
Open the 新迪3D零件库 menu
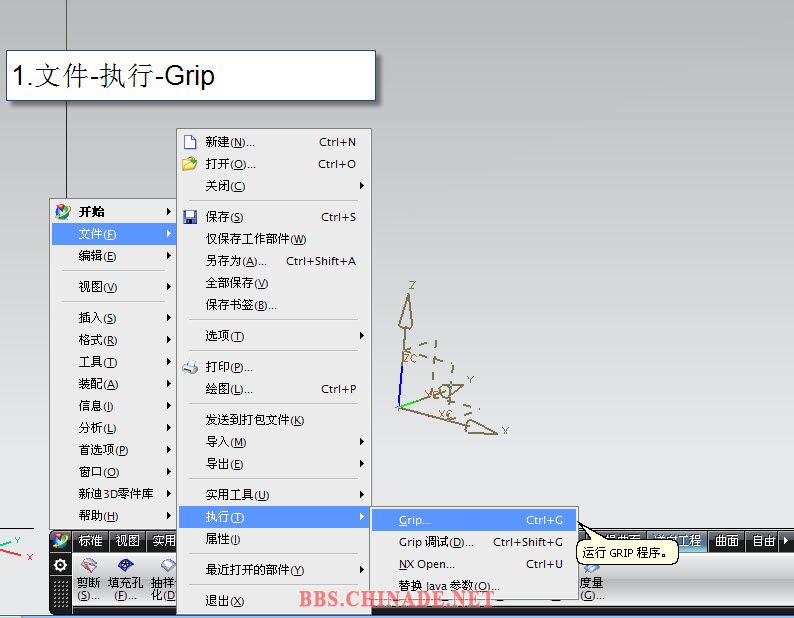coord(113,494)
